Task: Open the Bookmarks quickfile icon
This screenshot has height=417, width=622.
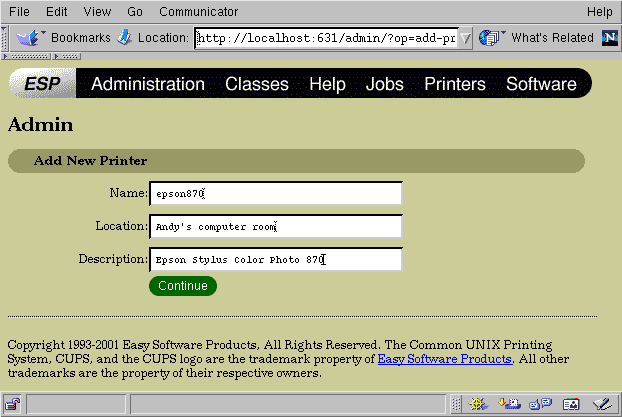Action: pyautogui.click(x=28, y=38)
